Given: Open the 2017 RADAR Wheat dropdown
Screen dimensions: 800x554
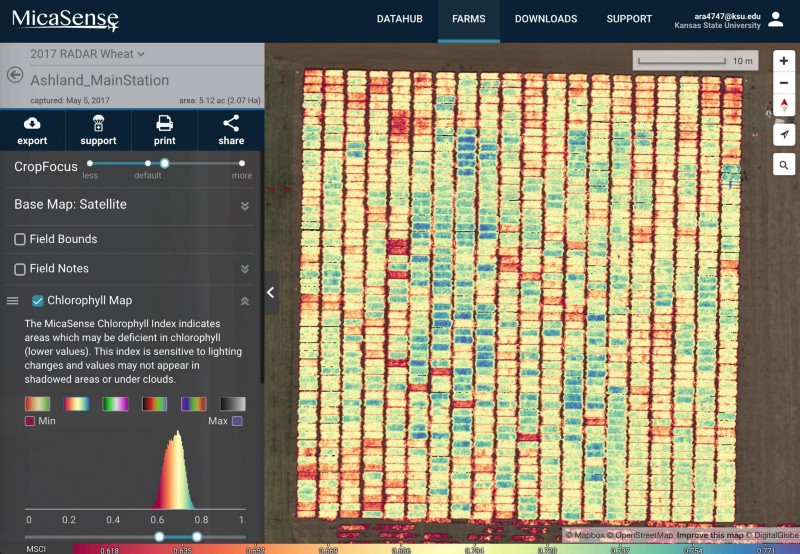Looking at the screenshot, I should 88,54.
